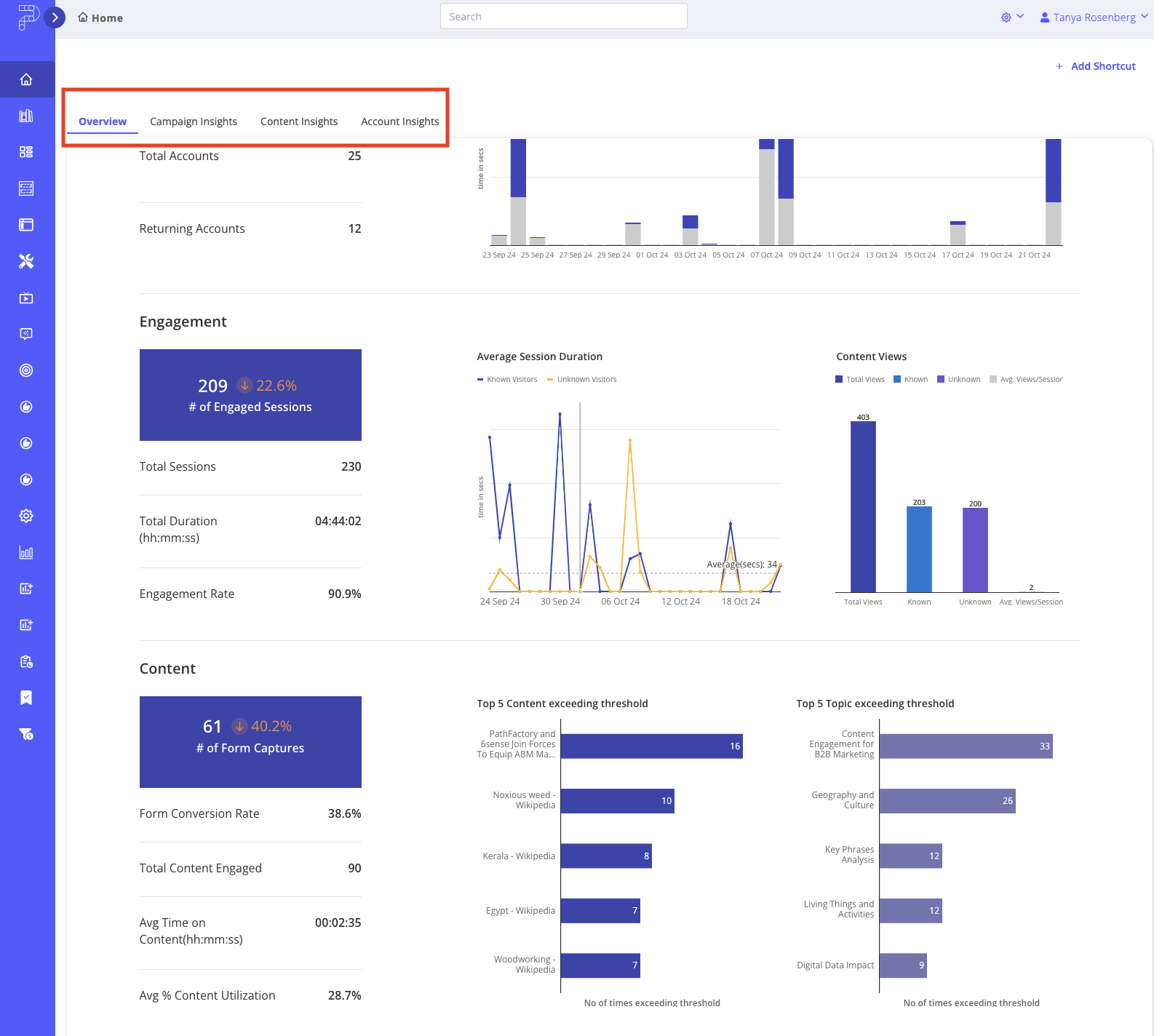Click the Woodworking - Wikipedia bar
Image resolution: width=1154 pixels, height=1036 pixels.
click(x=600, y=965)
